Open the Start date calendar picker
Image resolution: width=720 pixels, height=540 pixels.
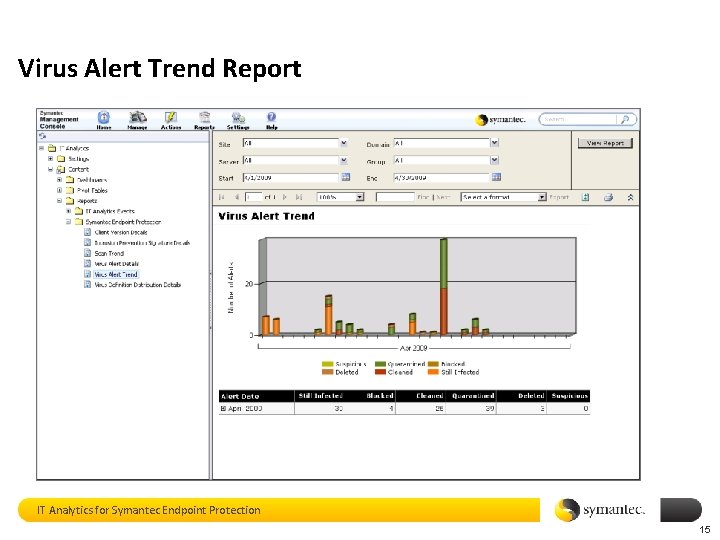click(x=346, y=177)
